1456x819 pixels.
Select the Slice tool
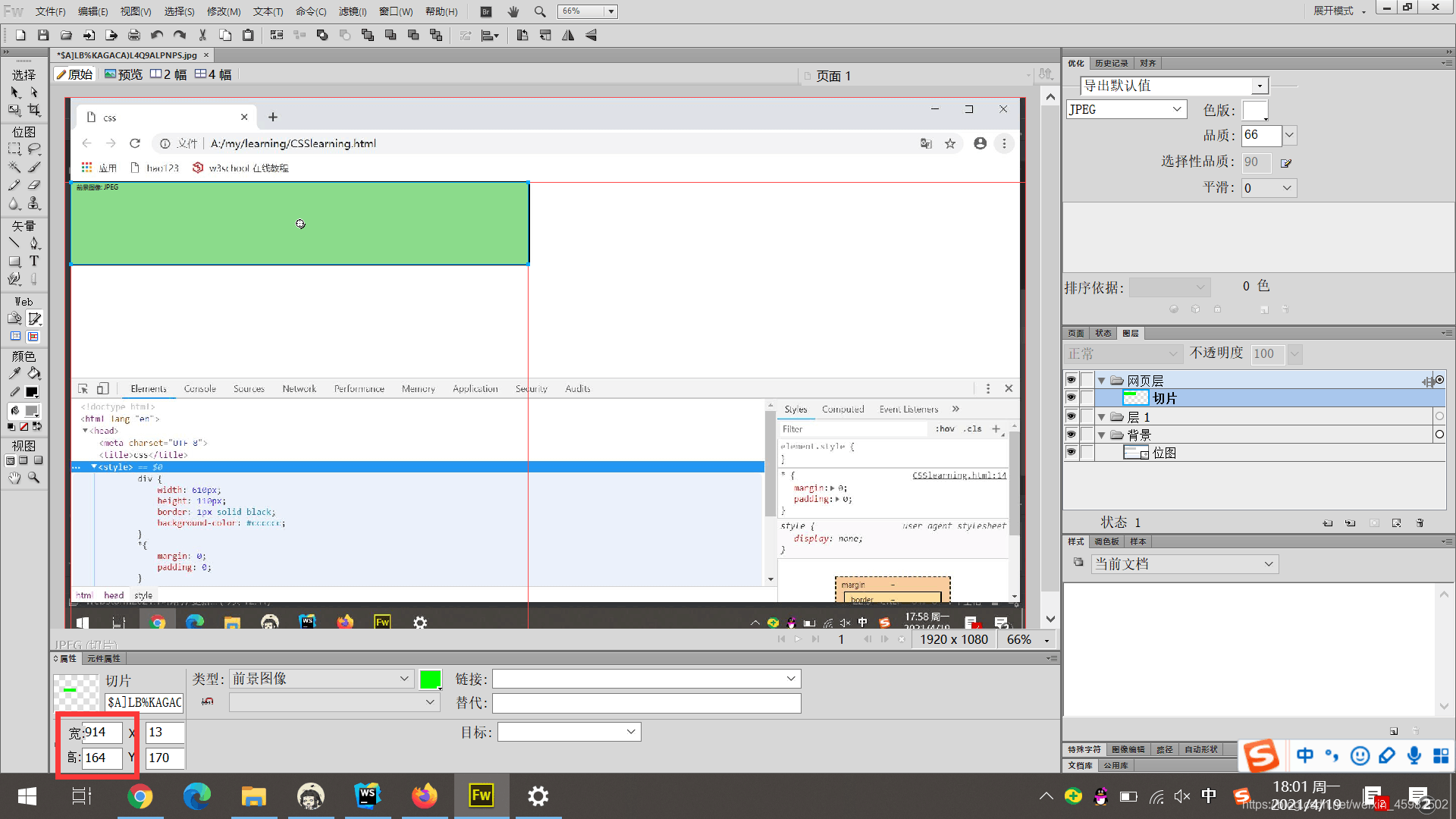34,318
